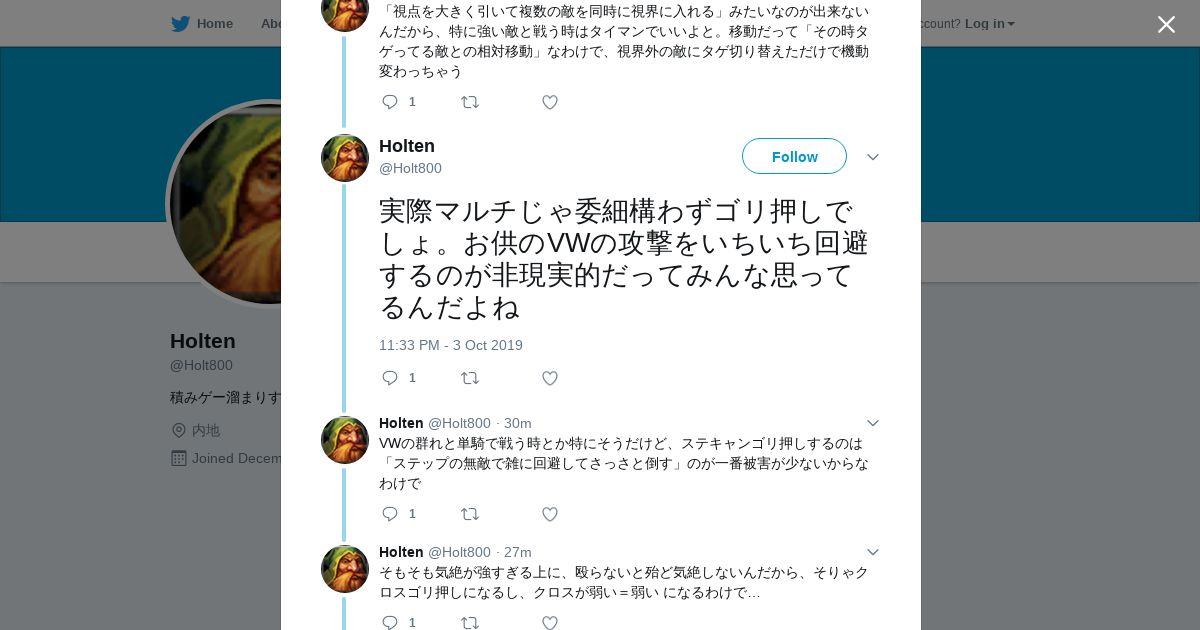Reply to the top partially visible tweet
This screenshot has height=630, width=1200.
coord(390,102)
